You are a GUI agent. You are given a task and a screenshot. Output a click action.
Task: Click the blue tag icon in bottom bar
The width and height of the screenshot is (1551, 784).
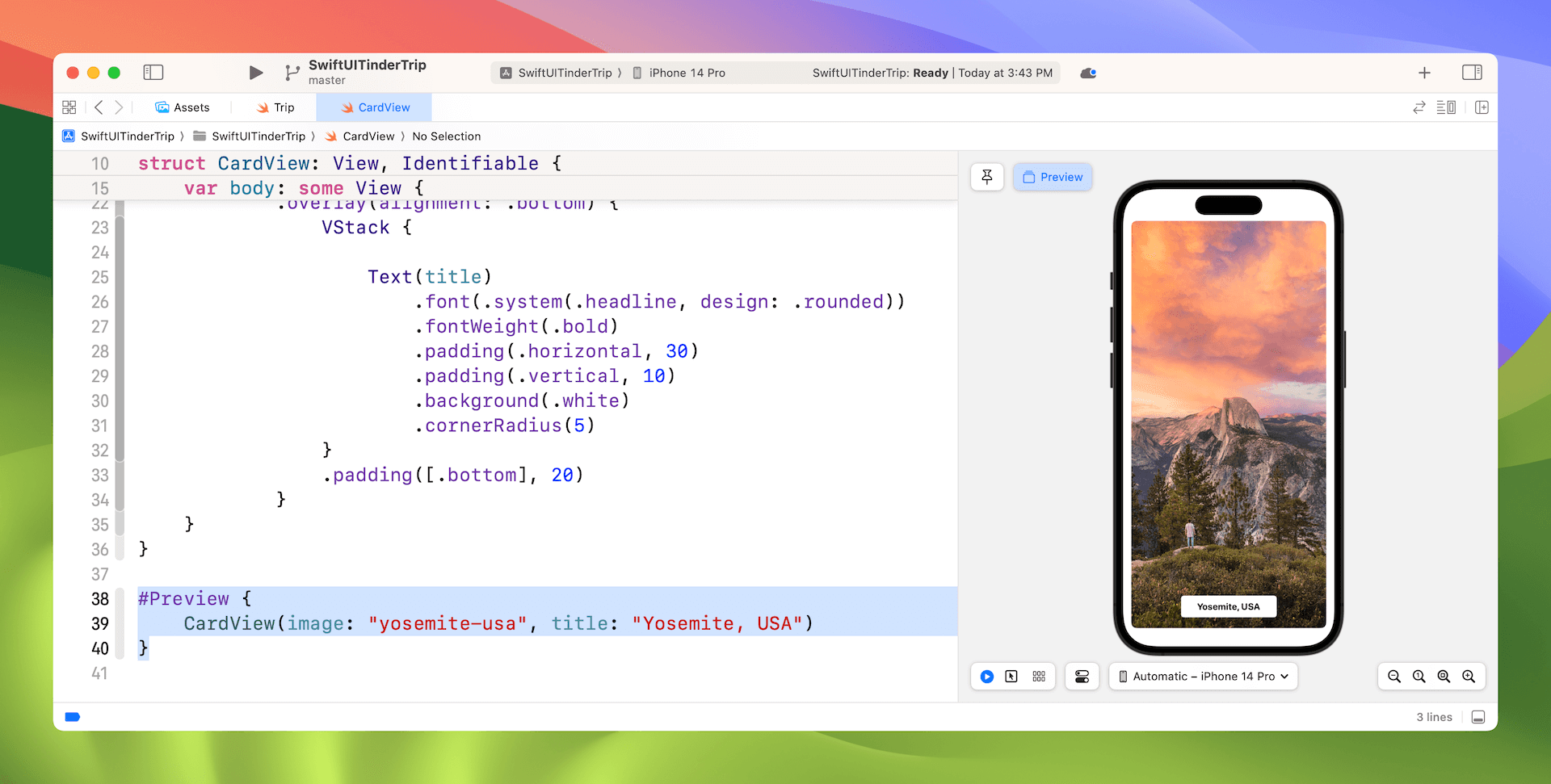[73, 717]
